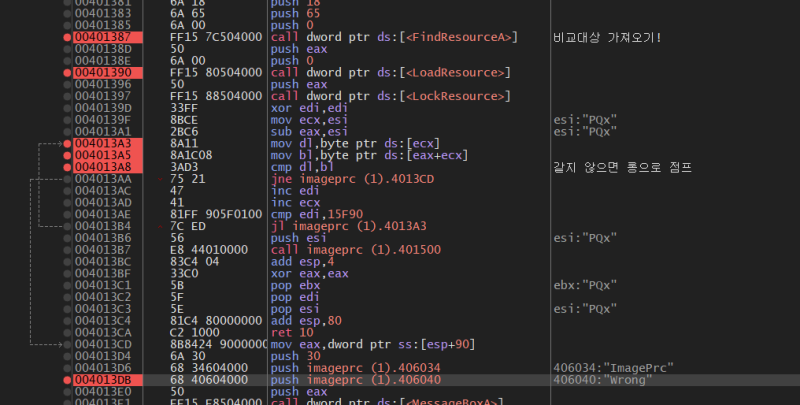Select the 'sub eax,esi' instruction
800x405 pixels.
point(309,132)
